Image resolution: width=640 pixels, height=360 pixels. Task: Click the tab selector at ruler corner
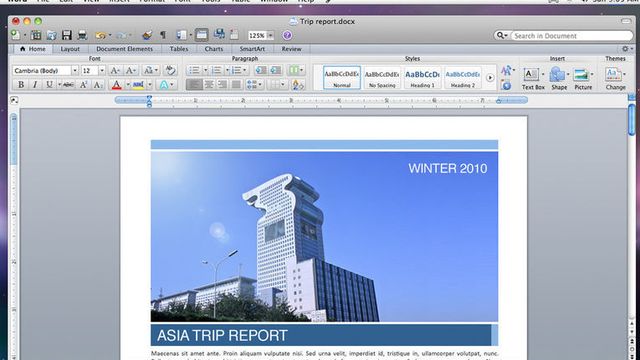point(14,100)
